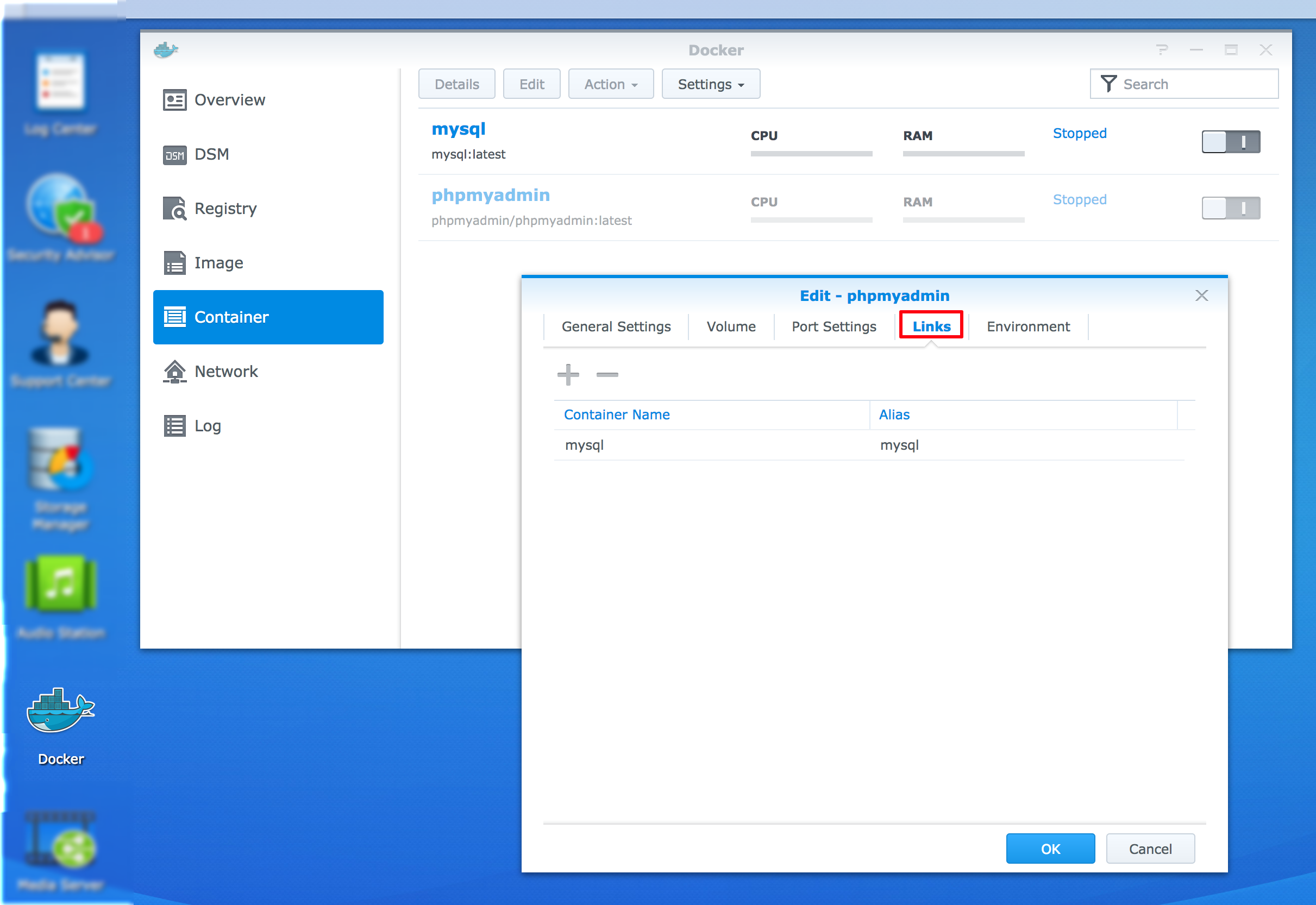Focus the Search field in Docker
Screen dimensions: 1316x905
(1184, 84)
